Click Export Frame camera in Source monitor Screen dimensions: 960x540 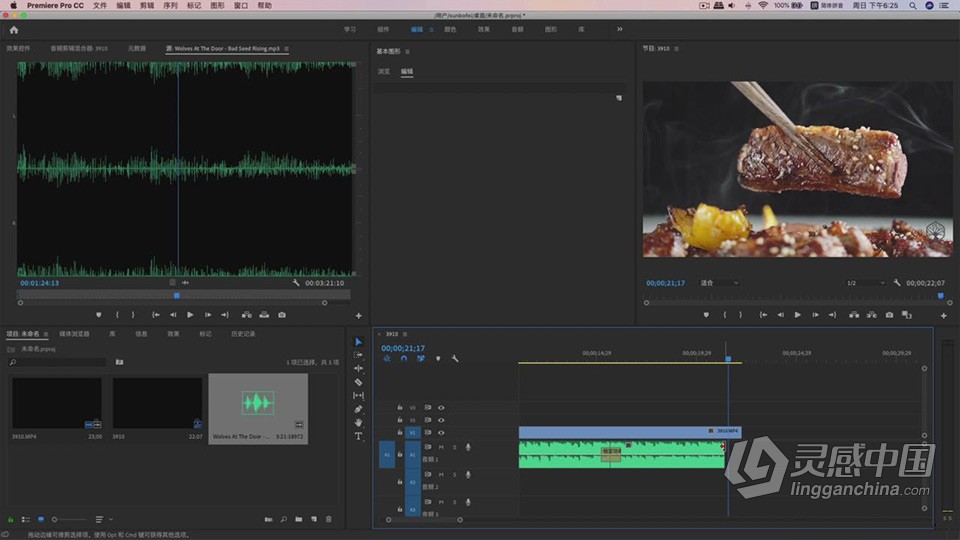(x=282, y=315)
